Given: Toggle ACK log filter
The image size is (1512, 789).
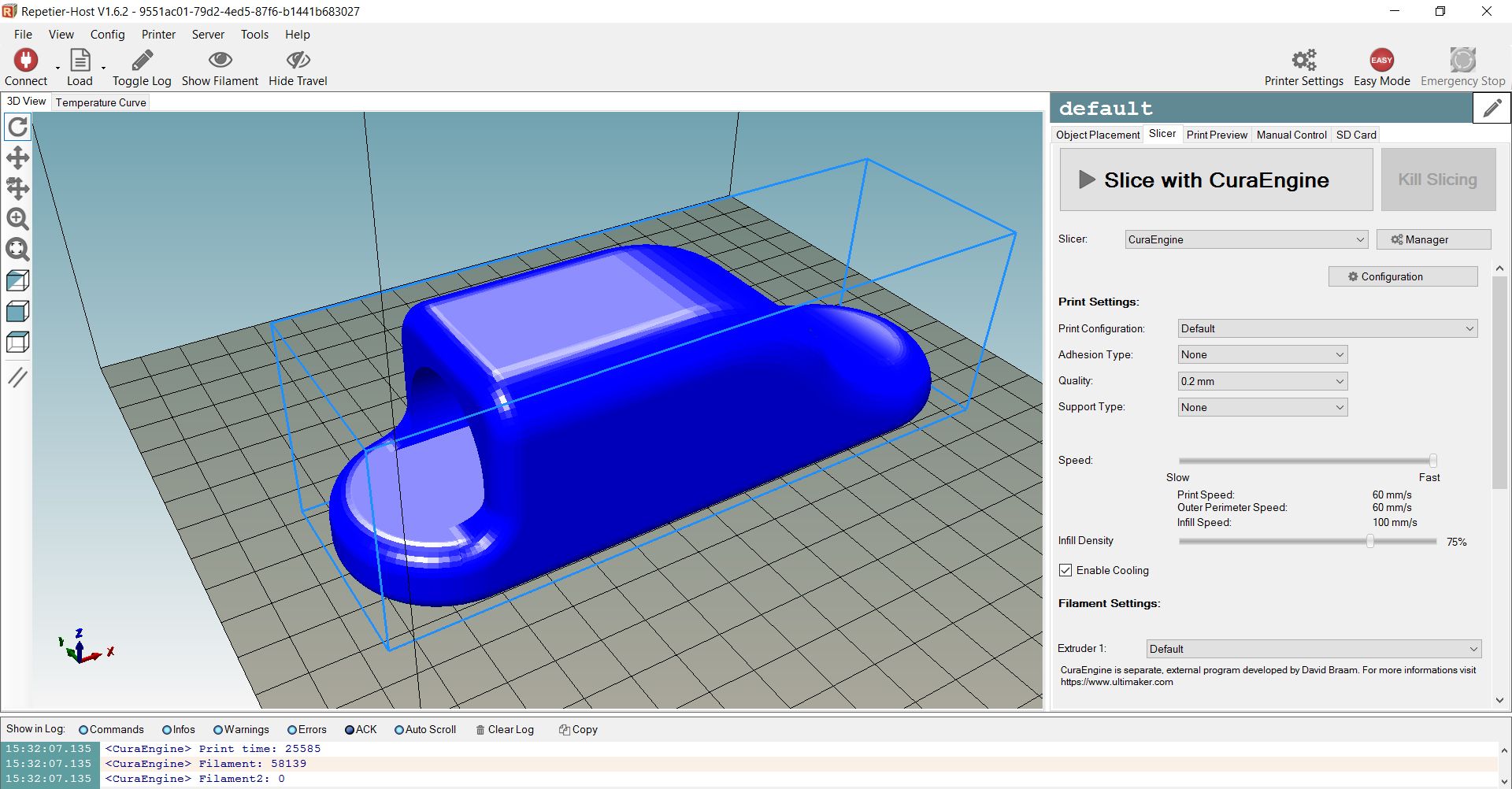Looking at the screenshot, I should pos(361,729).
